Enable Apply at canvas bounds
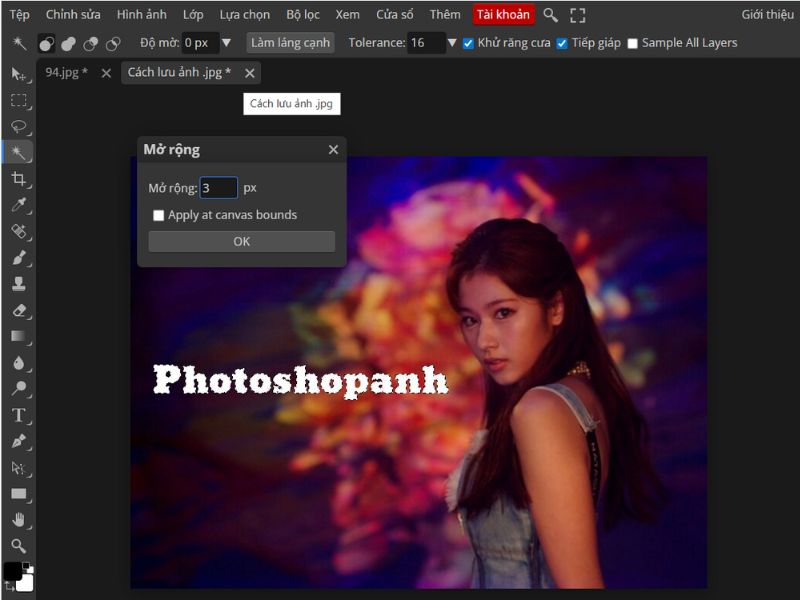 (159, 215)
